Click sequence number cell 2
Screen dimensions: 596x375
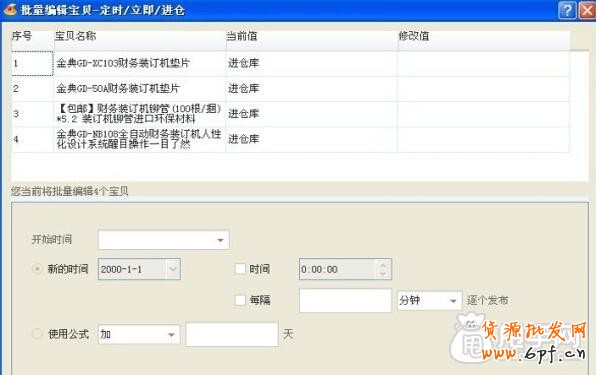click(x=33, y=89)
